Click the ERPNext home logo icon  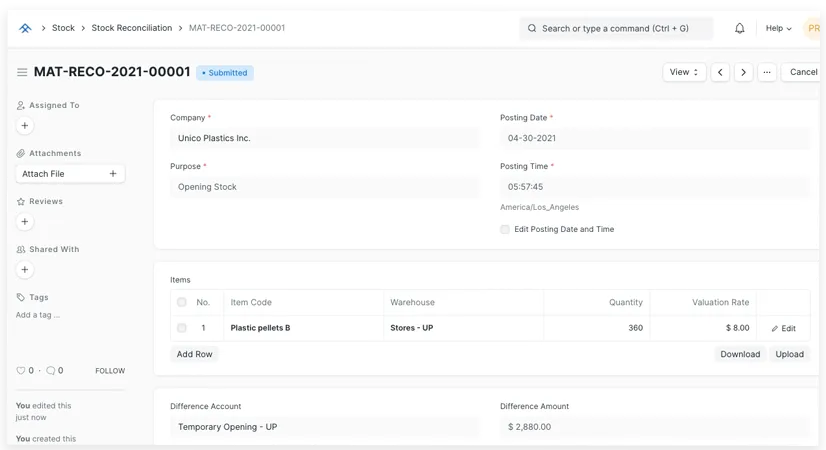coord(25,28)
